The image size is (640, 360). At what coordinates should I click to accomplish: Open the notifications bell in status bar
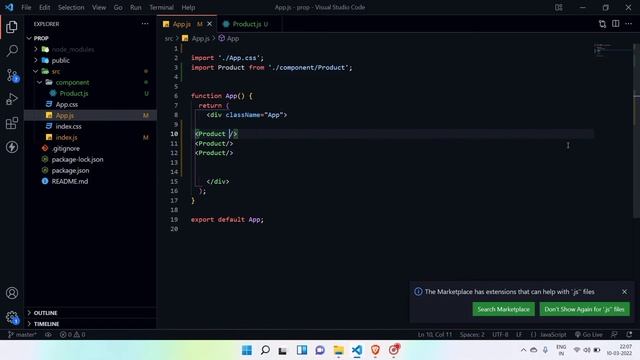(629, 334)
